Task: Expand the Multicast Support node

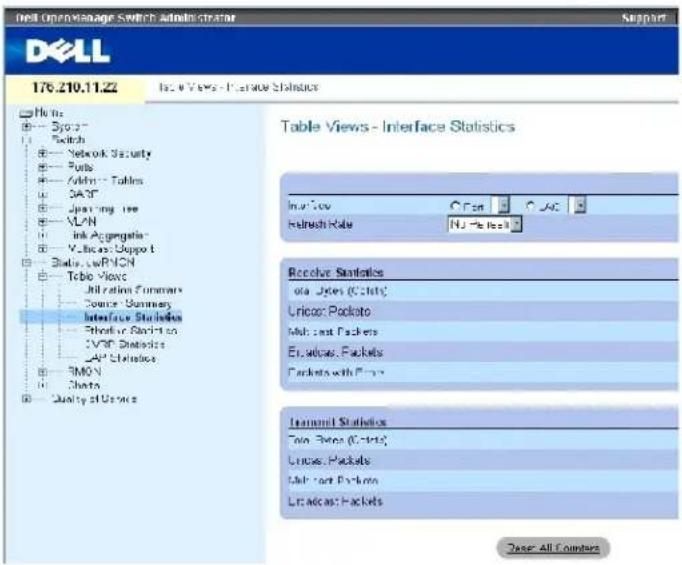Action: point(42,249)
